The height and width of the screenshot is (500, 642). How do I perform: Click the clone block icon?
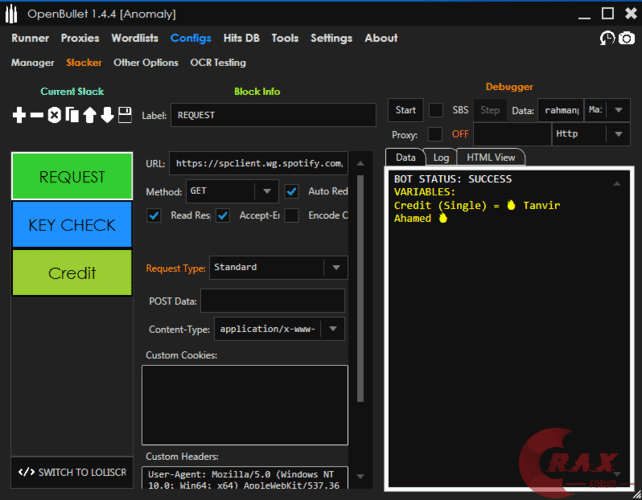click(72, 115)
